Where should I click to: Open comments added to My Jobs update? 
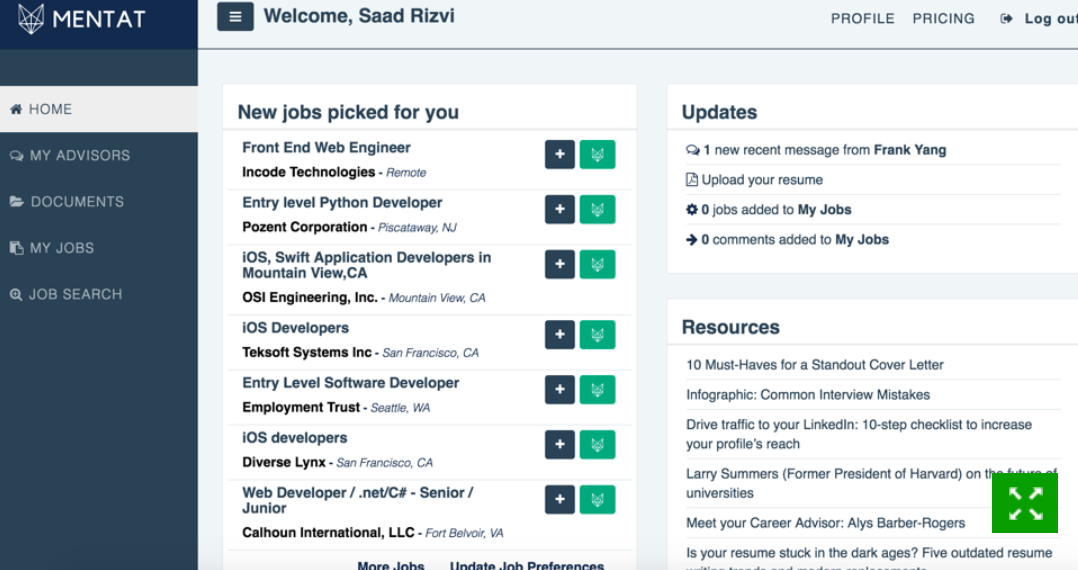point(794,240)
